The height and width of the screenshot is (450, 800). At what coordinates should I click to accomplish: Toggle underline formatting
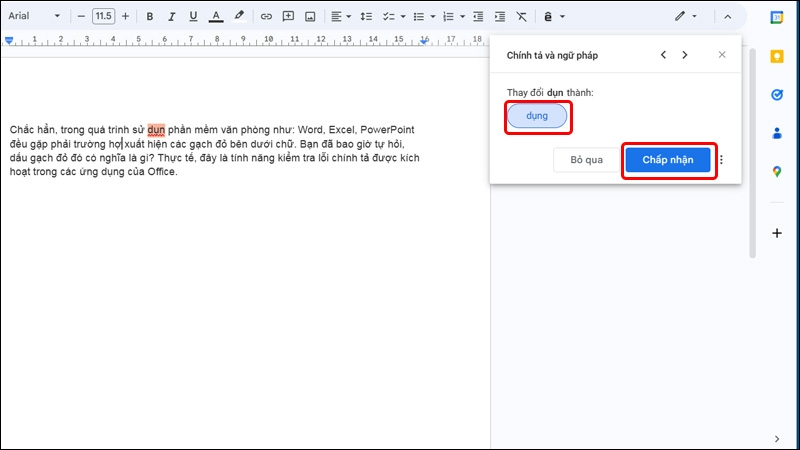[193, 16]
